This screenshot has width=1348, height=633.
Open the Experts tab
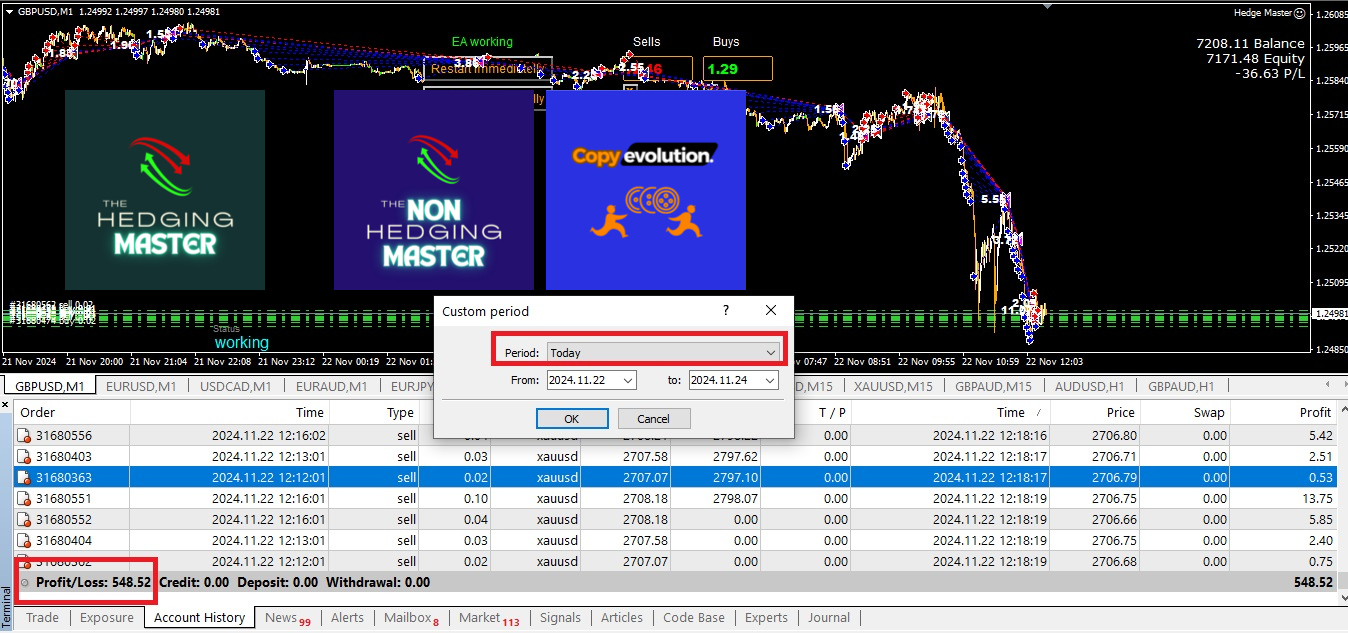[767, 618]
